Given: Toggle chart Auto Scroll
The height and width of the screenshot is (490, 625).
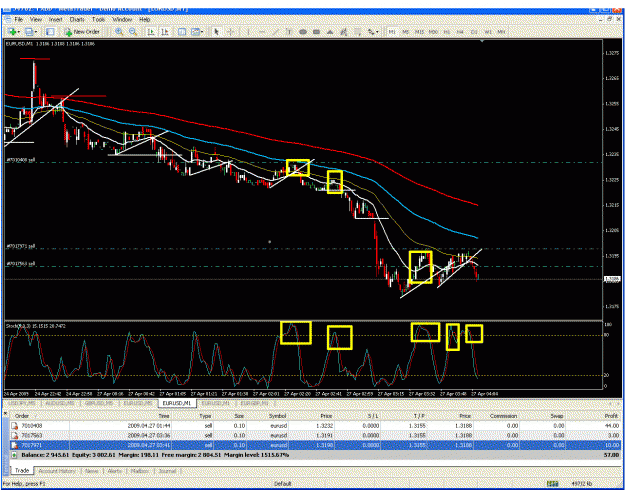Looking at the screenshot, I should pos(151,31).
